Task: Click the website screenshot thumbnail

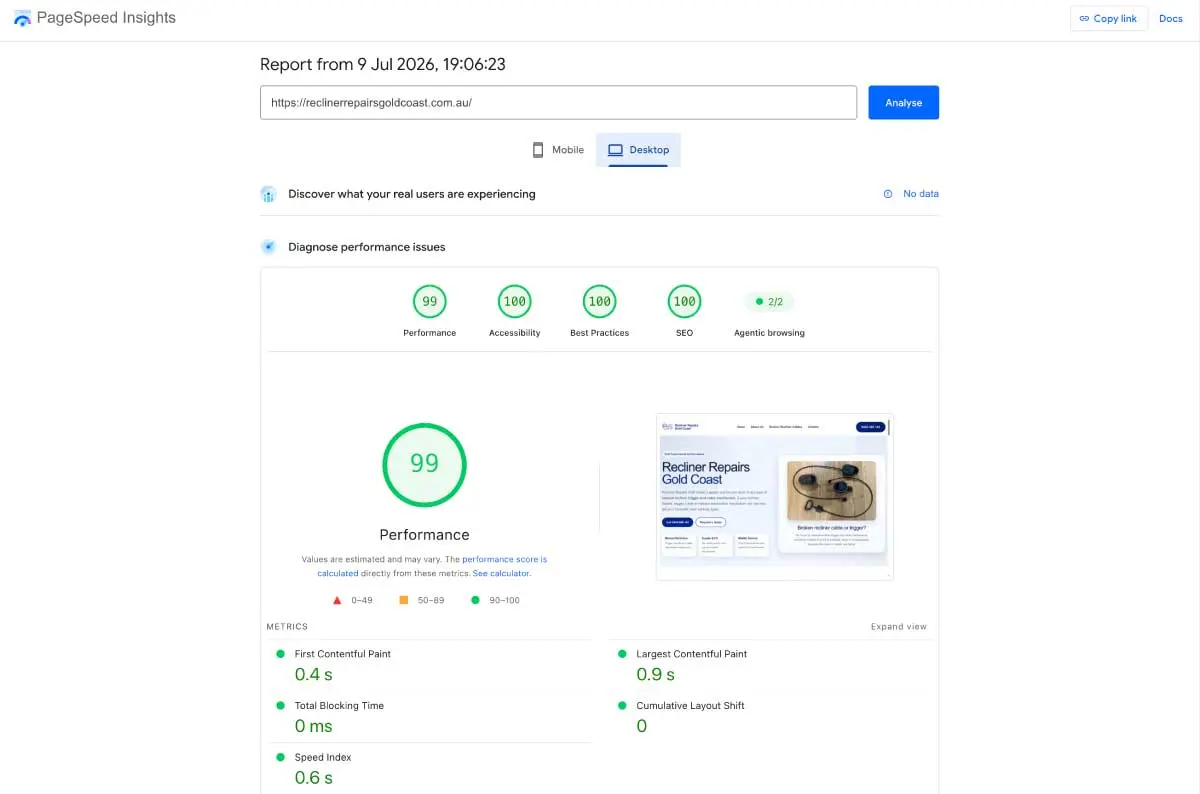Action: (x=774, y=497)
